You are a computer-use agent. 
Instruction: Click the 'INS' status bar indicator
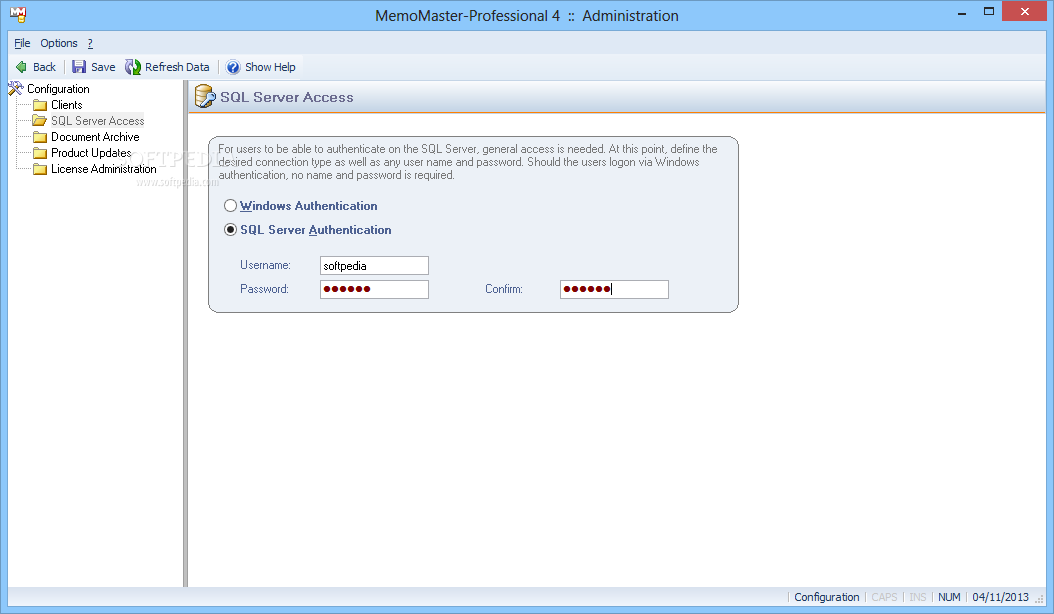(x=918, y=597)
